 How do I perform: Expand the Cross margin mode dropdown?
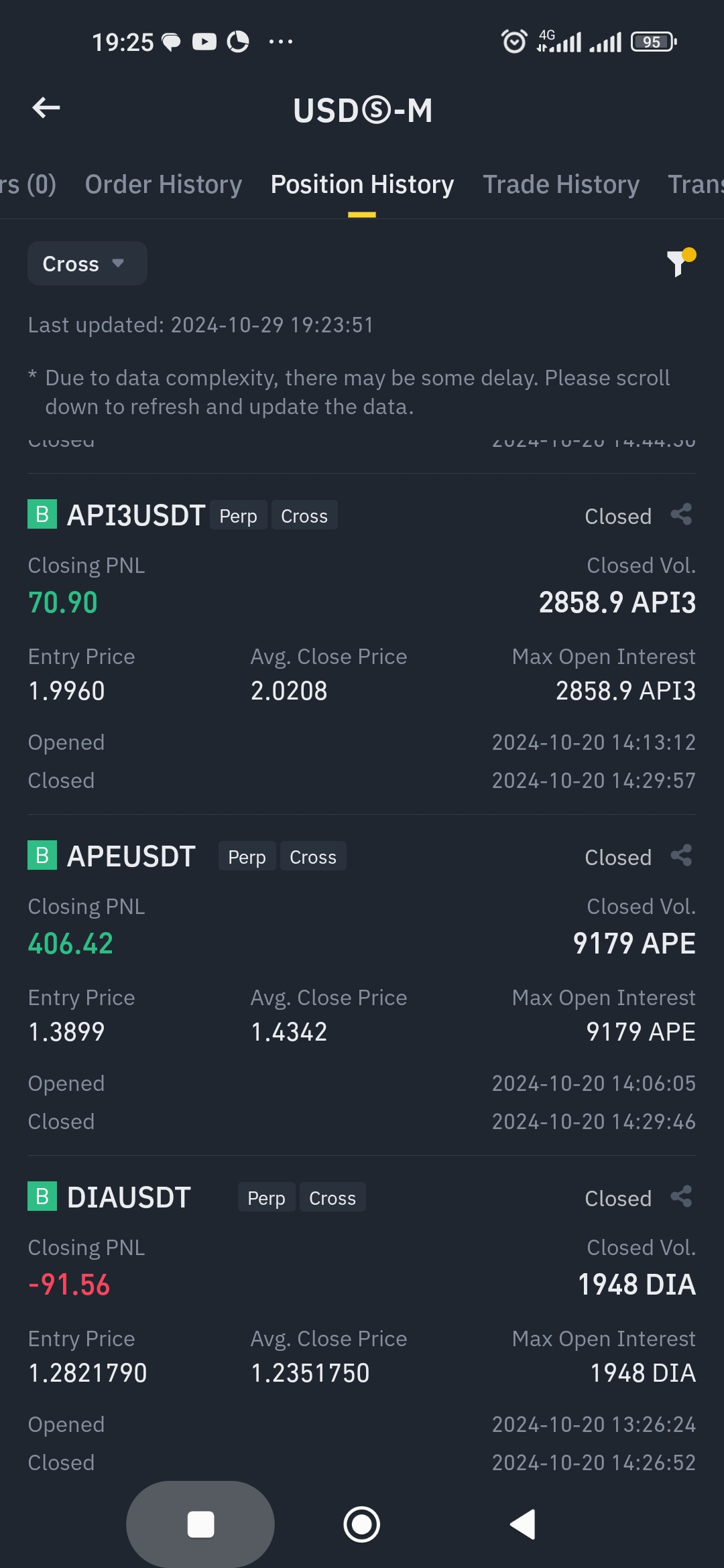(x=87, y=264)
